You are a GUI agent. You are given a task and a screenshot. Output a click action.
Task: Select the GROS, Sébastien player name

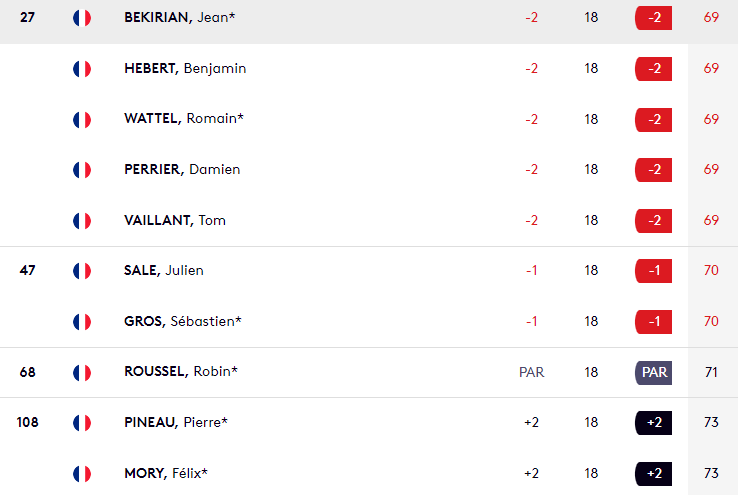(183, 321)
